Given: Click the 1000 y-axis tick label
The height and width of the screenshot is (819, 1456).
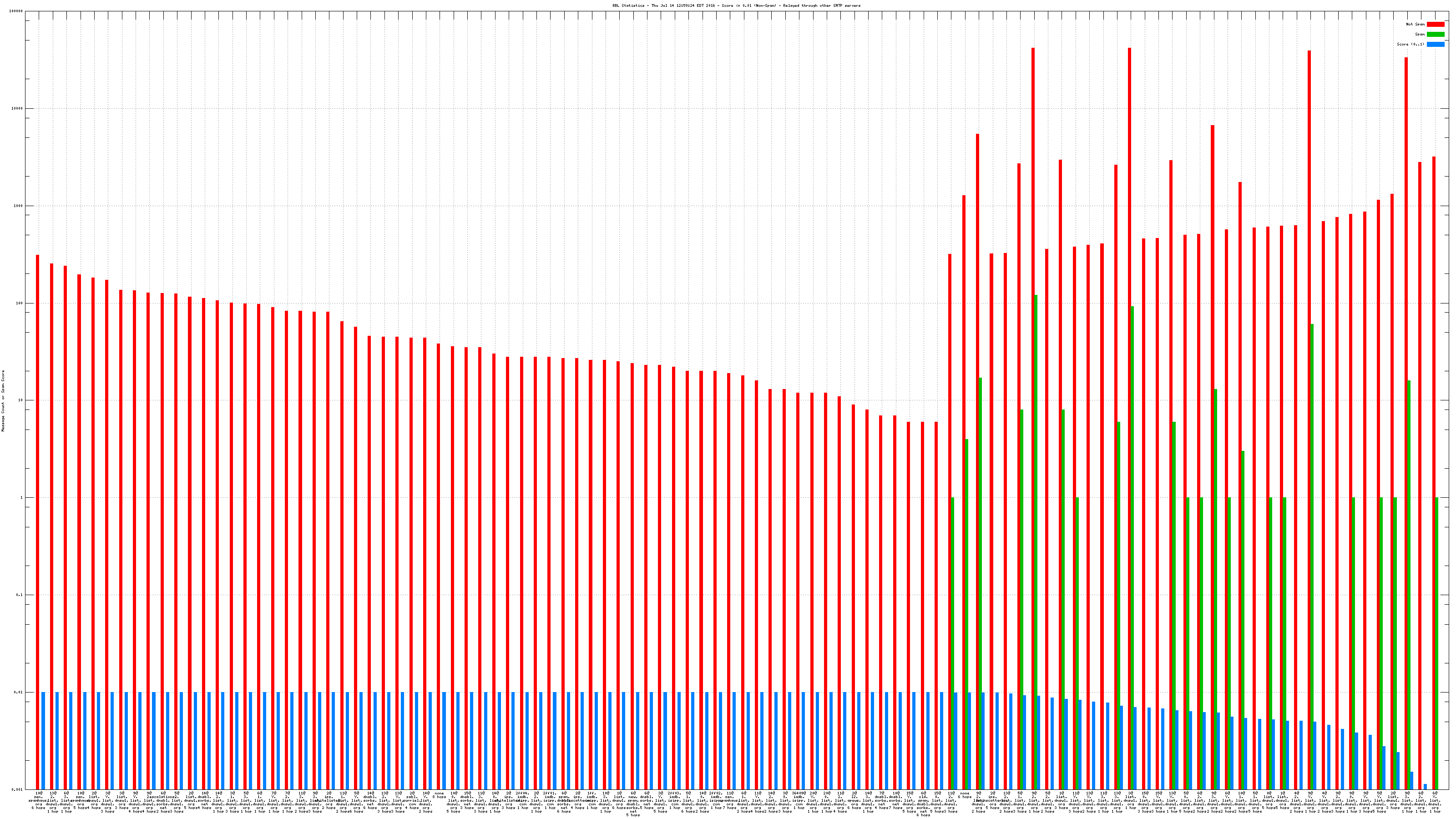Looking at the screenshot, I should (18, 206).
